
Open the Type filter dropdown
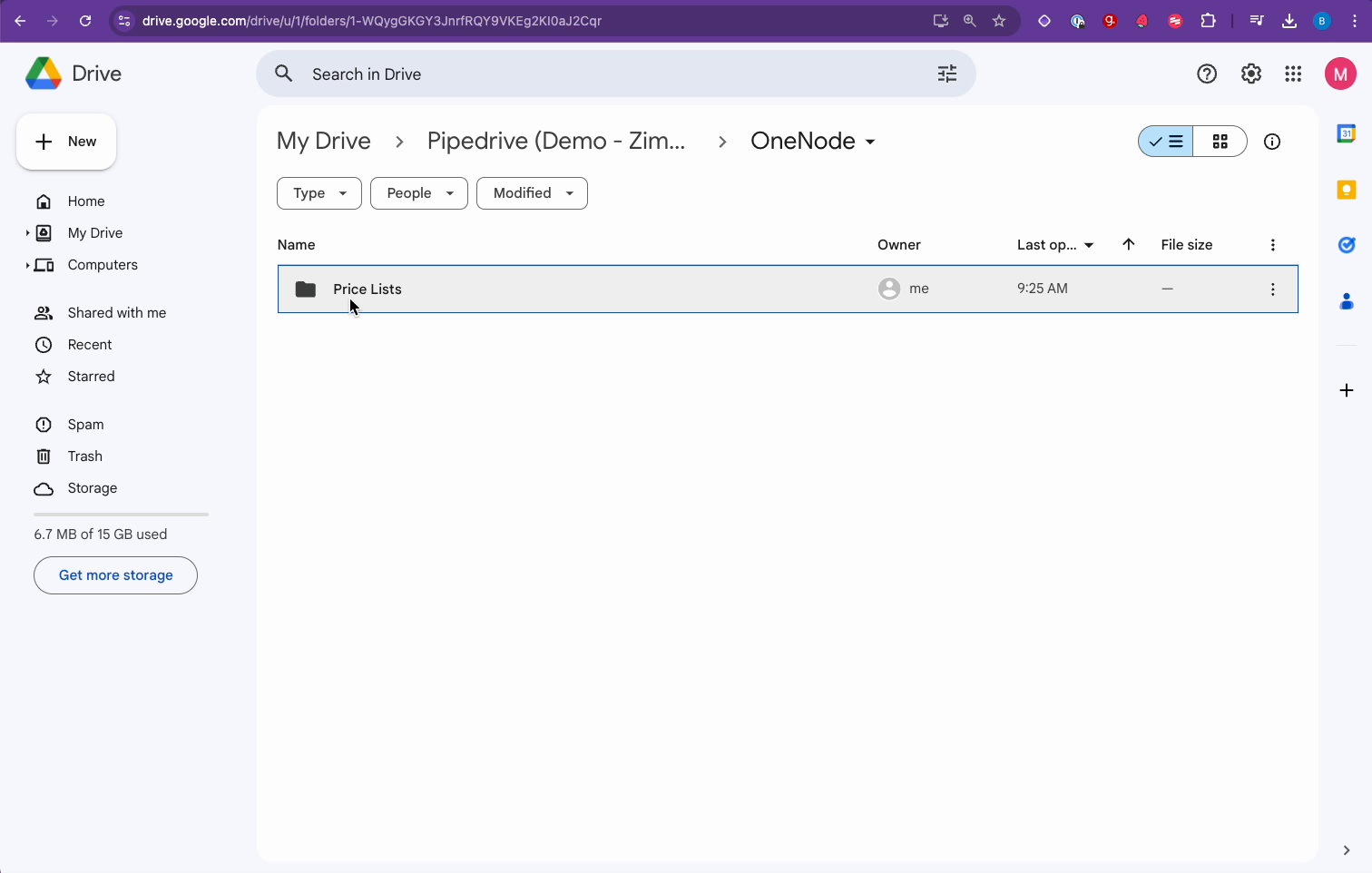pos(319,193)
